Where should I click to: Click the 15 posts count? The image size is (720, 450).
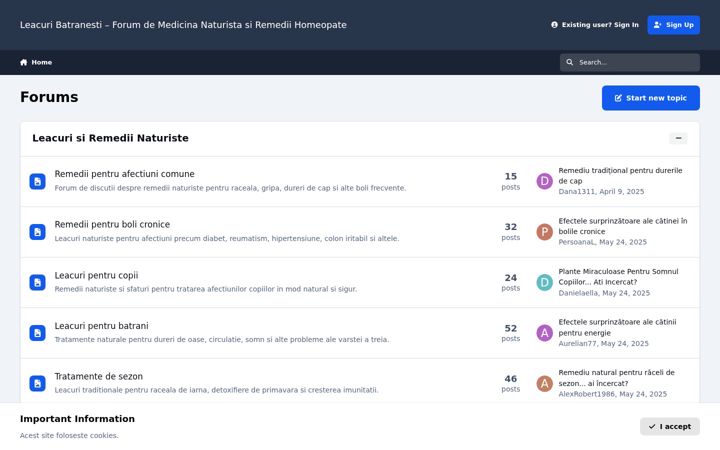pyautogui.click(x=511, y=181)
